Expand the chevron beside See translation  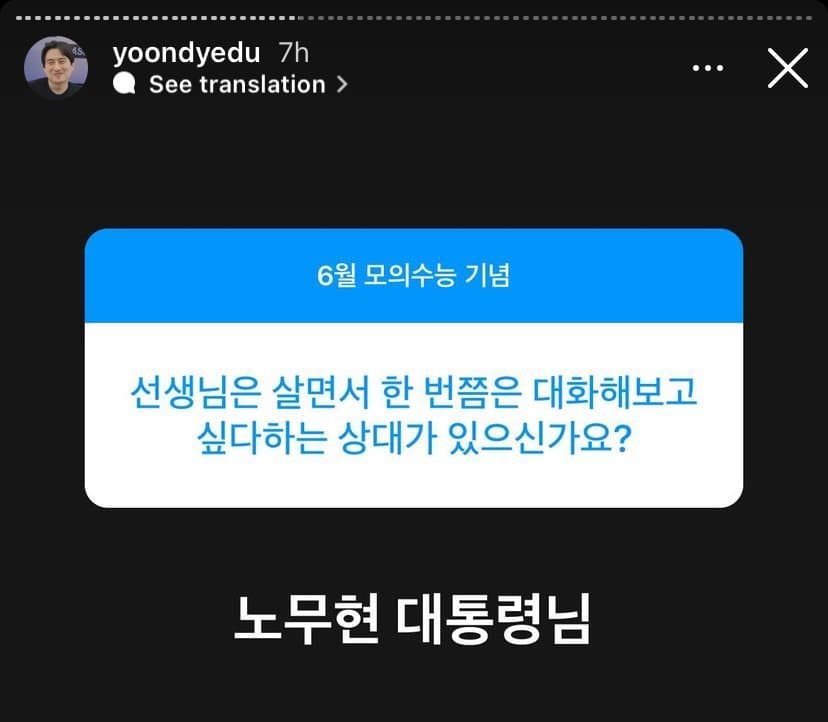tap(342, 84)
